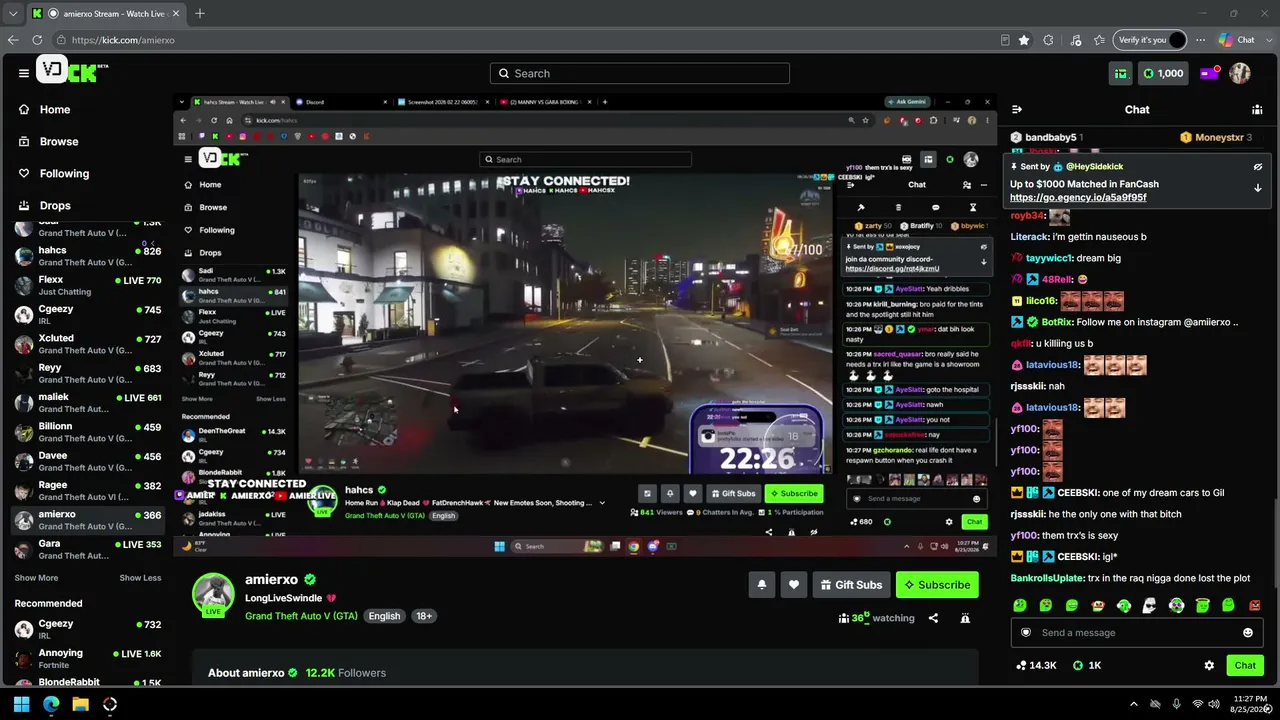Screen dimensions: 1280x720
Task: Click the English language tag
Action: pos(384,616)
